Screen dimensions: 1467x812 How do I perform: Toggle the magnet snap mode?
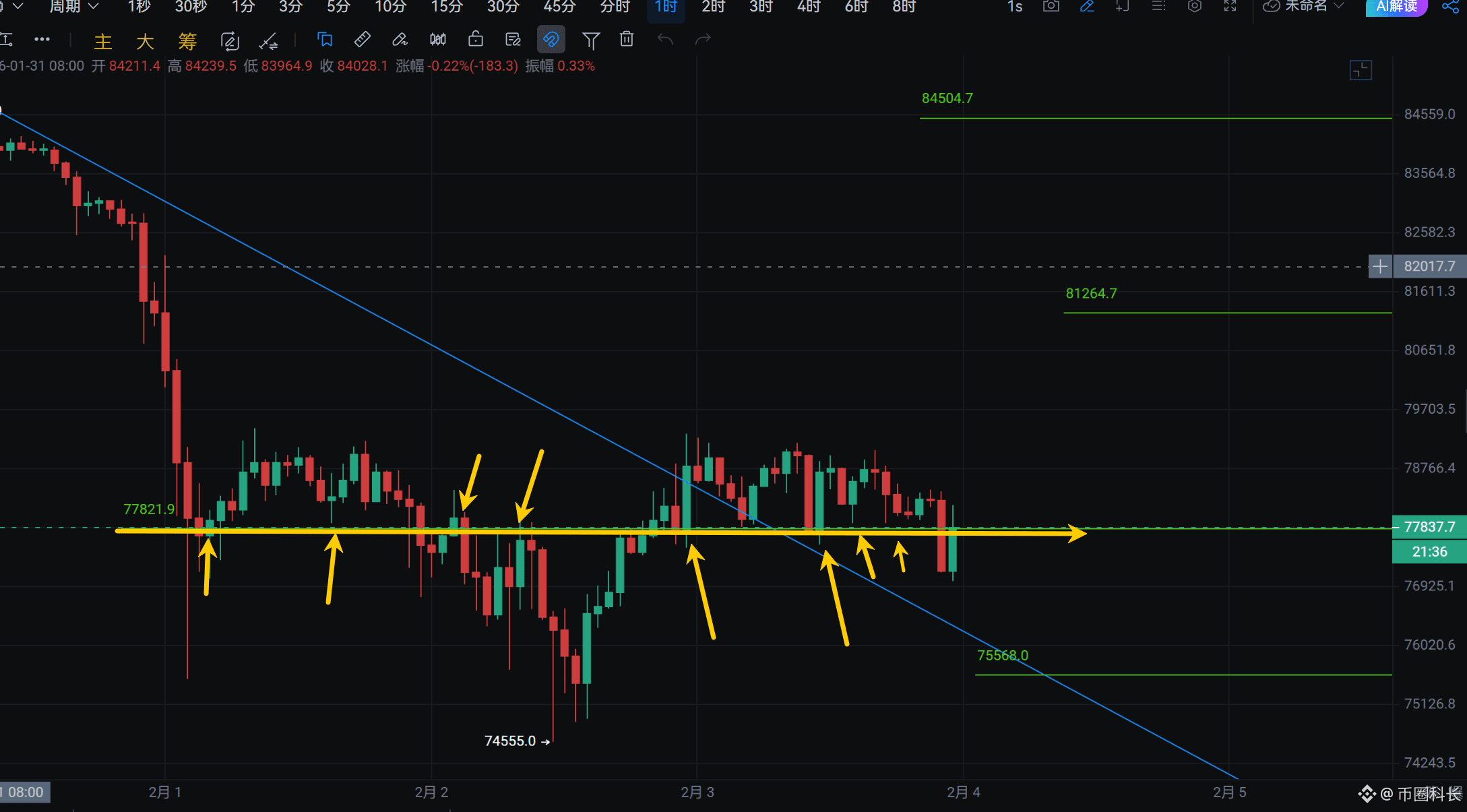(551, 40)
